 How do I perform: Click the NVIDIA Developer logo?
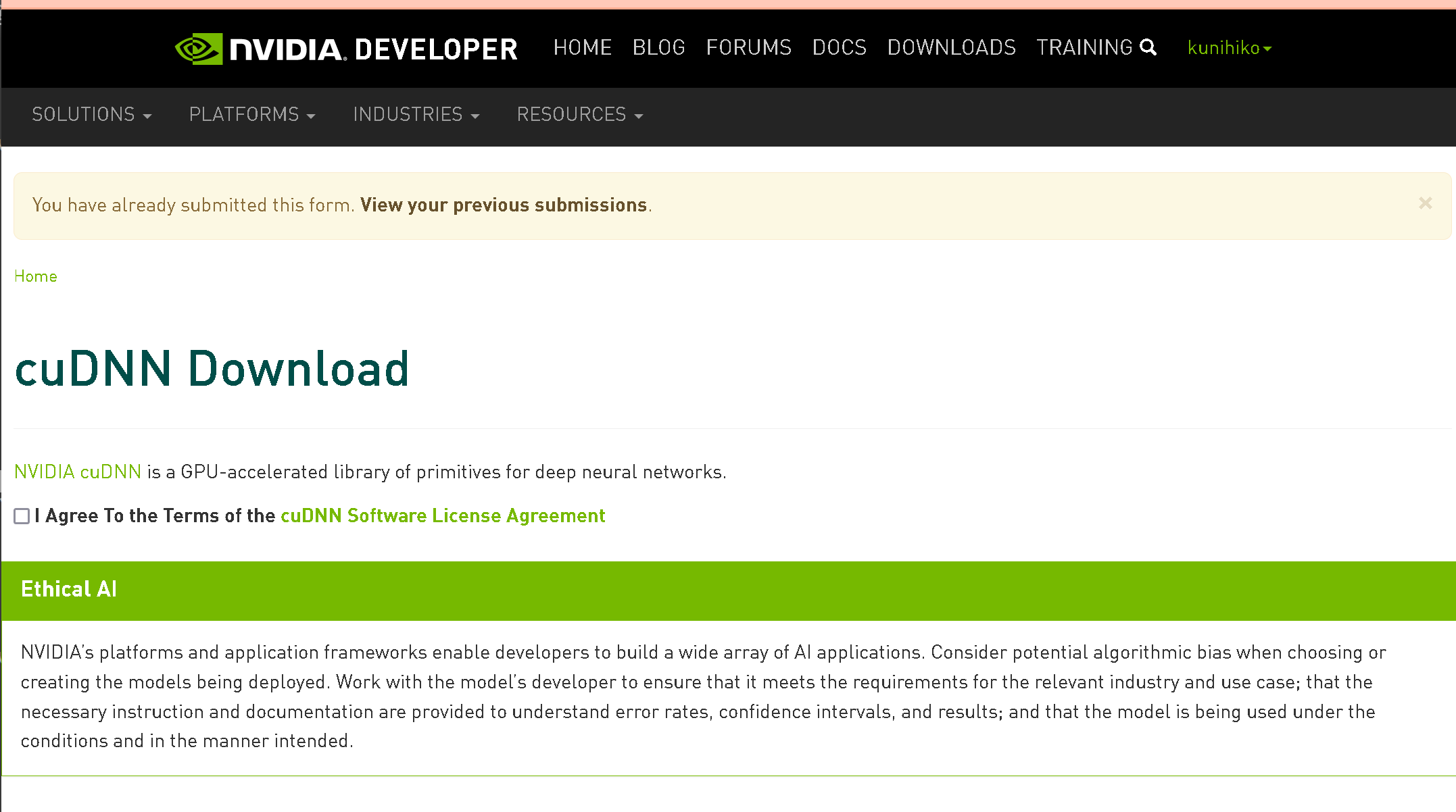[x=346, y=49]
